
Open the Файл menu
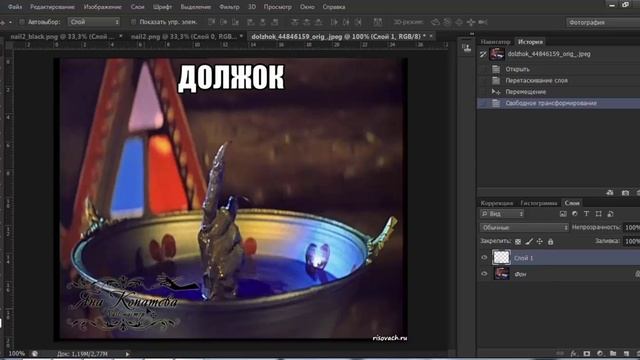[x=15, y=7]
